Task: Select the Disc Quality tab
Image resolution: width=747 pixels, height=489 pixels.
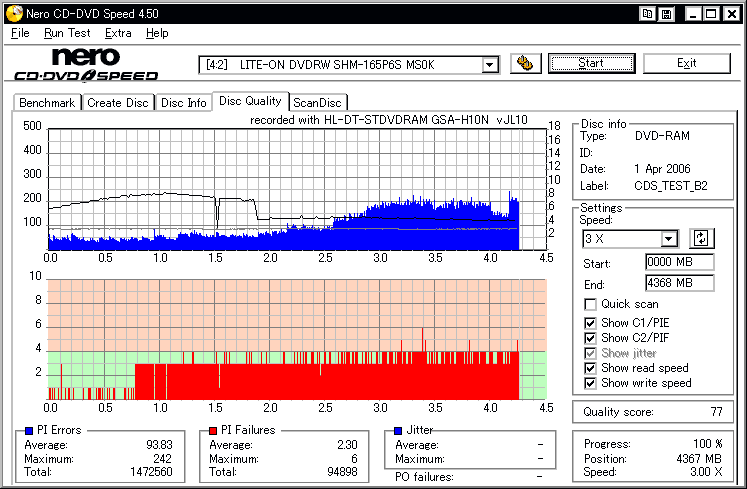Action: (x=250, y=101)
